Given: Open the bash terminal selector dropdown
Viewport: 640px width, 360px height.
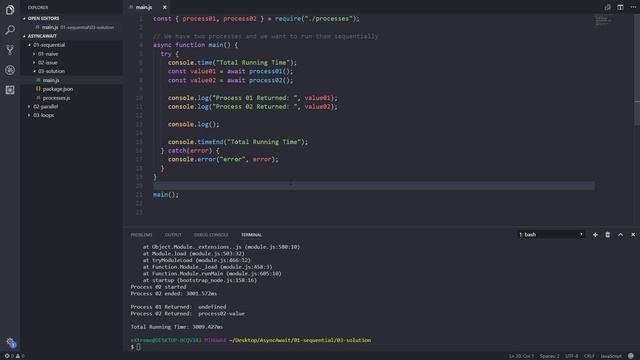Looking at the screenshot, I should tap(551, 235).
